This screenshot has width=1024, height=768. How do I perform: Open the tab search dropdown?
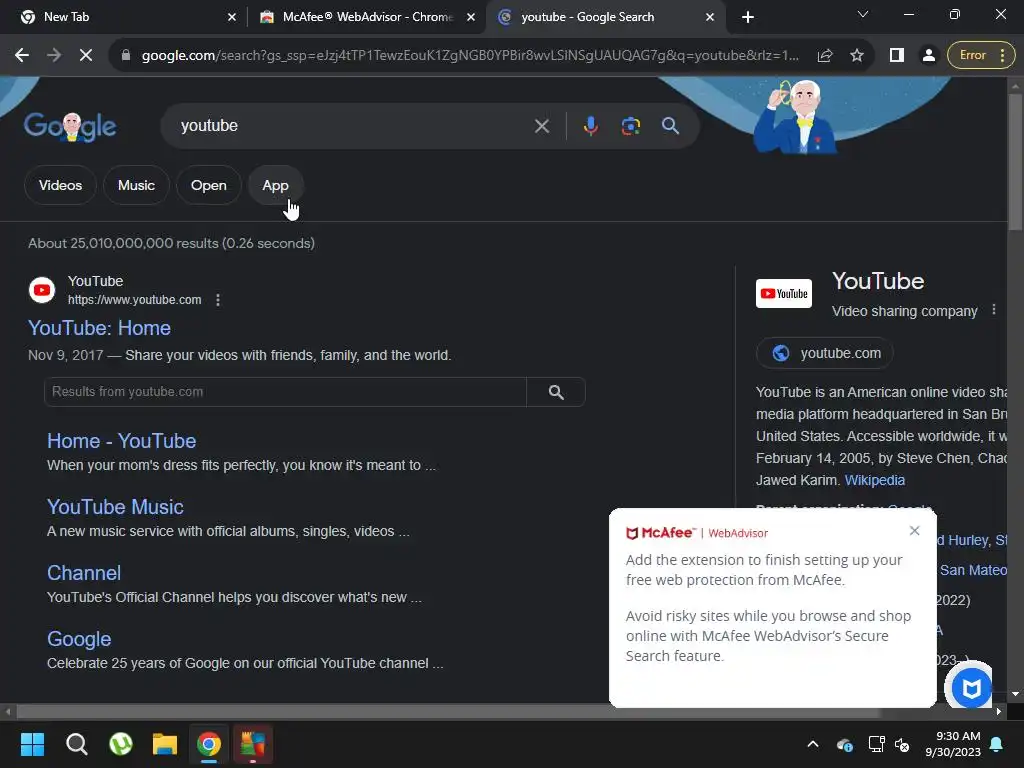pyautogui.click(x=862, y=14)
